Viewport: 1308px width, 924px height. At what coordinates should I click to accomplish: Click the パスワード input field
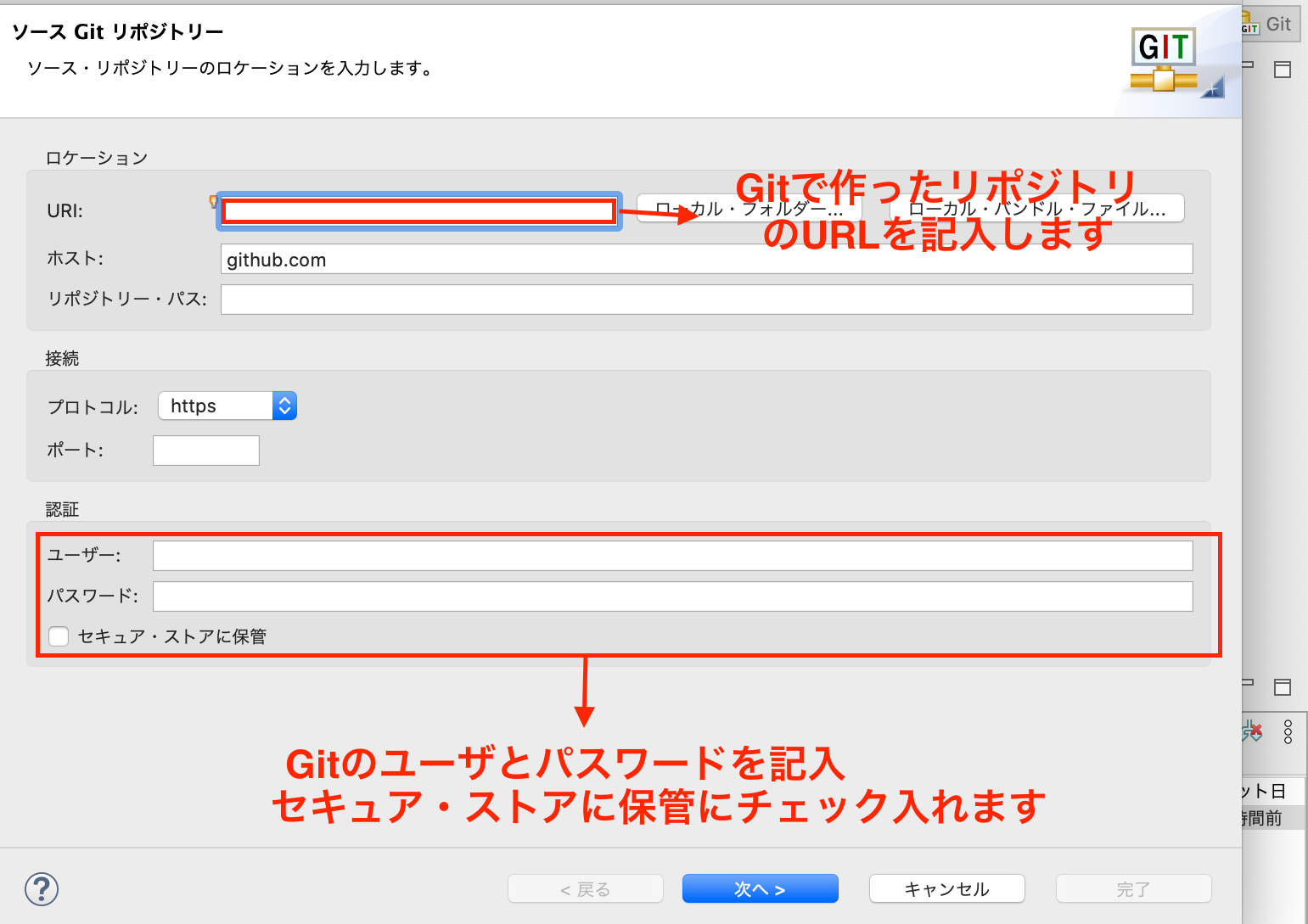[672, 596]
